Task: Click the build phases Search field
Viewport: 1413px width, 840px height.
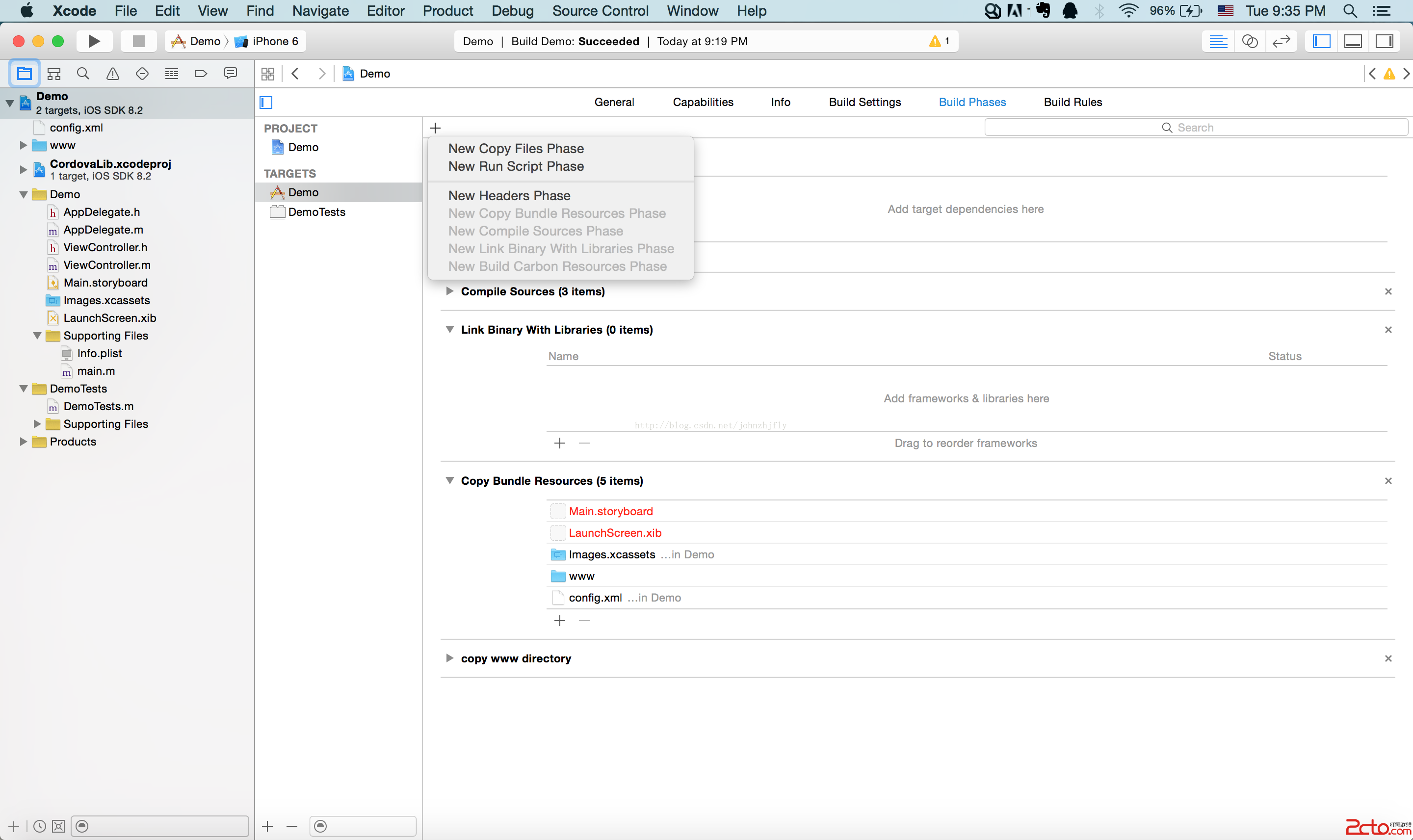Action: coord(1195,128)
